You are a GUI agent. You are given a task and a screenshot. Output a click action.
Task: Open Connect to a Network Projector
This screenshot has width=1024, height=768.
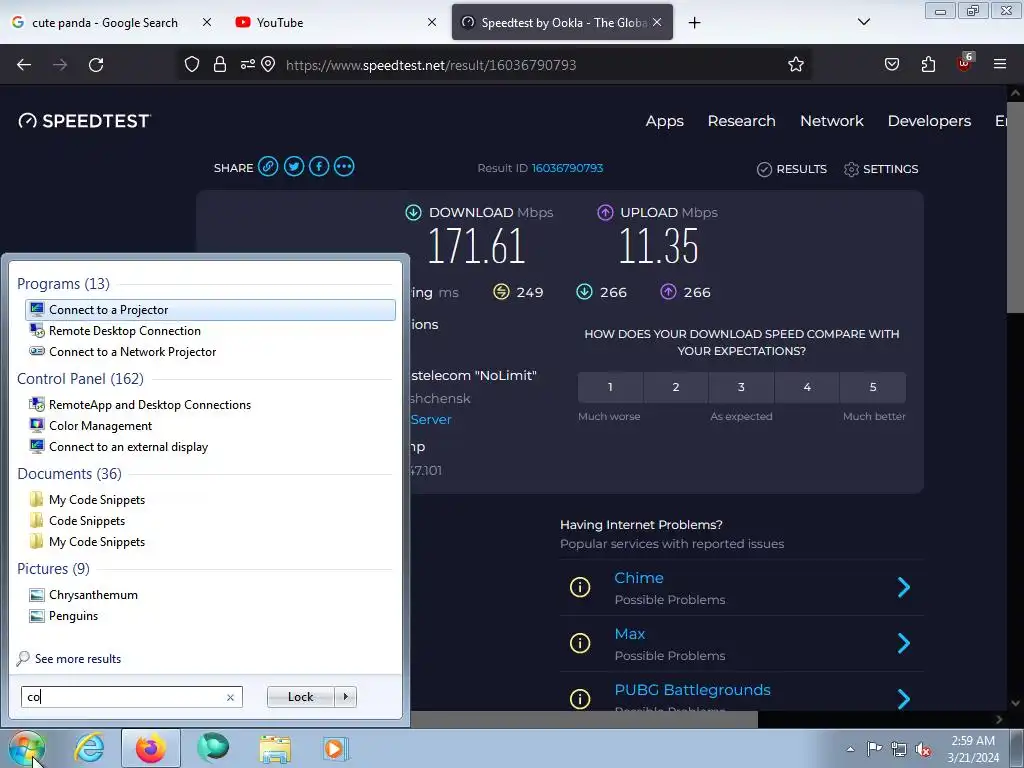(x=210, y=351)
